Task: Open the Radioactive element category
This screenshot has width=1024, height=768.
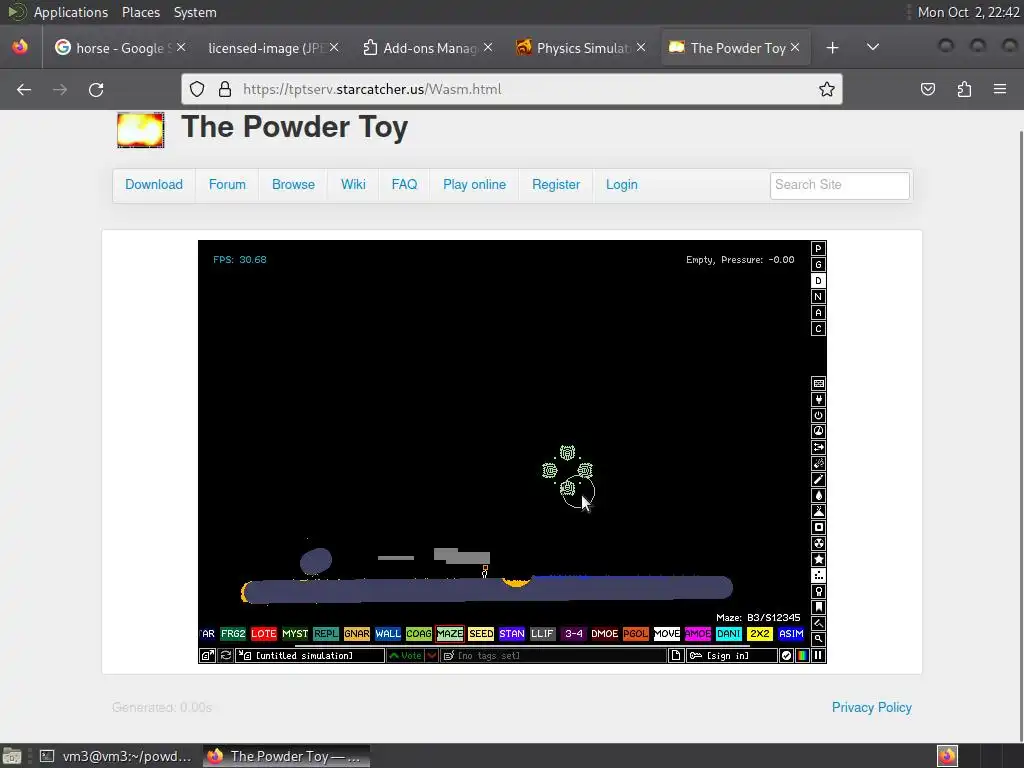Action: 818,543
